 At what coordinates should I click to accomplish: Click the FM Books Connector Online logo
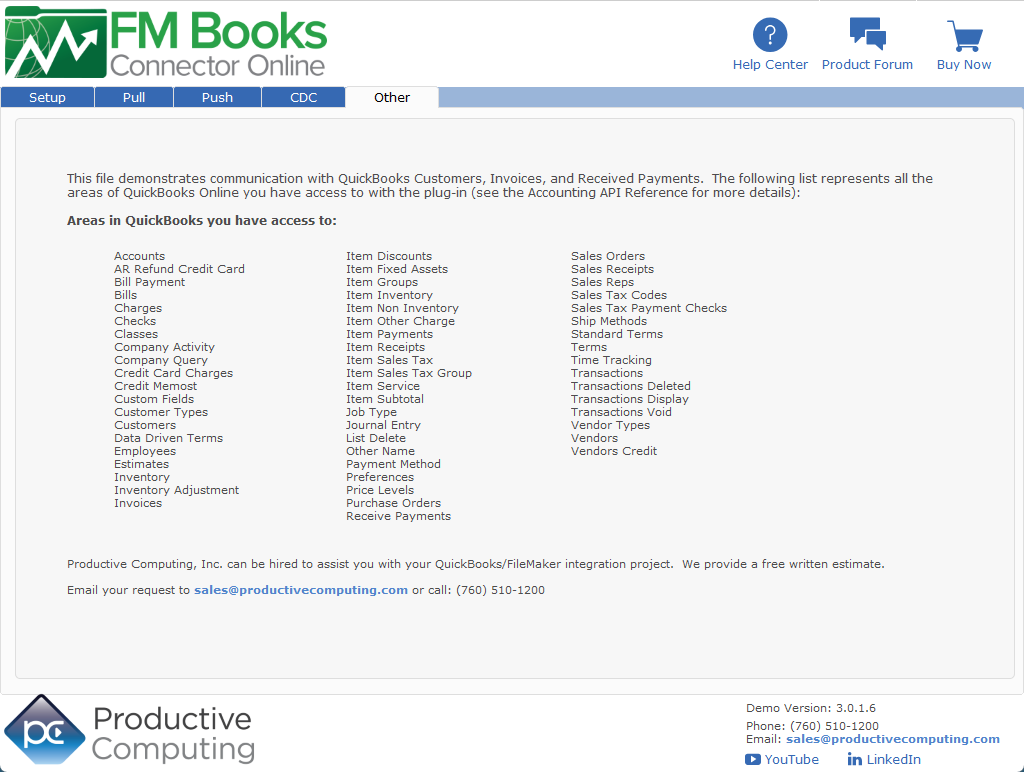166,43
